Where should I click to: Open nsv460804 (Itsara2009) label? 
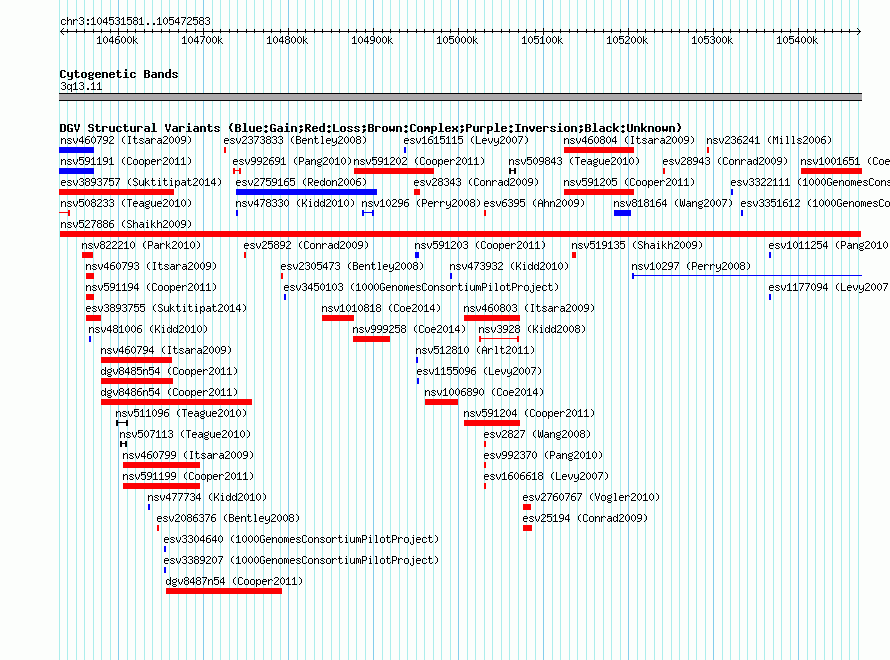coord(629,140)
